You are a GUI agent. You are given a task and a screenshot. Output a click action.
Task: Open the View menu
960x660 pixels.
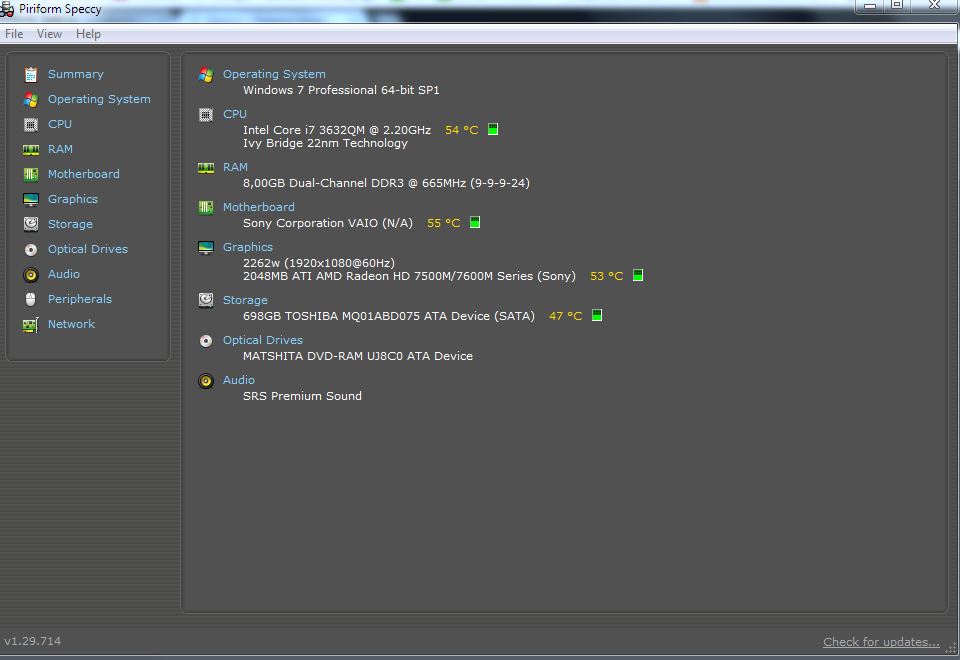(x=49, y=34)
